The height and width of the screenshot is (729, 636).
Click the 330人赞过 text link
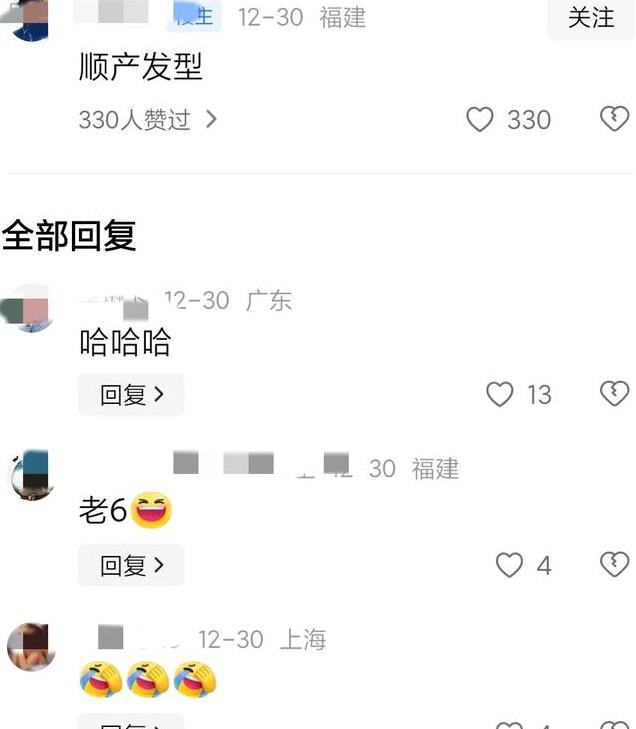click(135, 119)
